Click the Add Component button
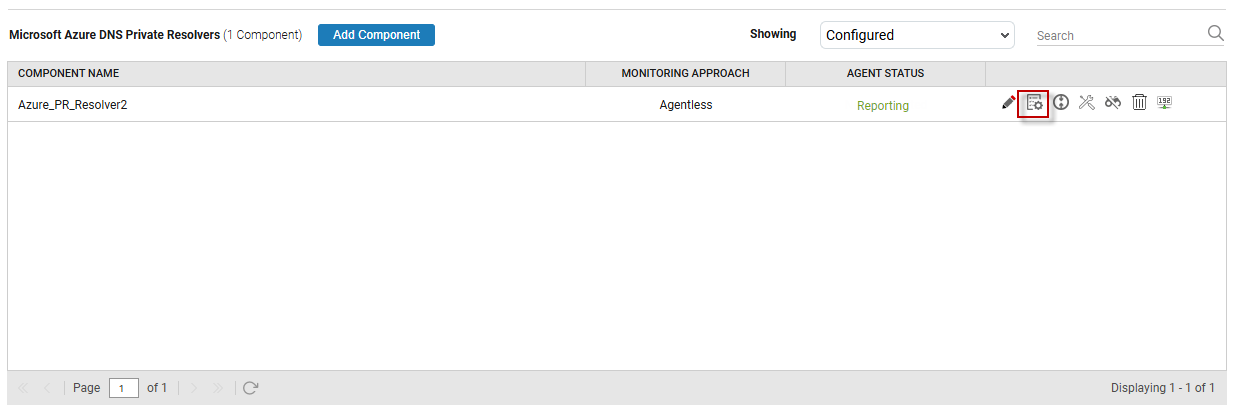This screenshot has width=1236, height=411. [x=376, y=35]
